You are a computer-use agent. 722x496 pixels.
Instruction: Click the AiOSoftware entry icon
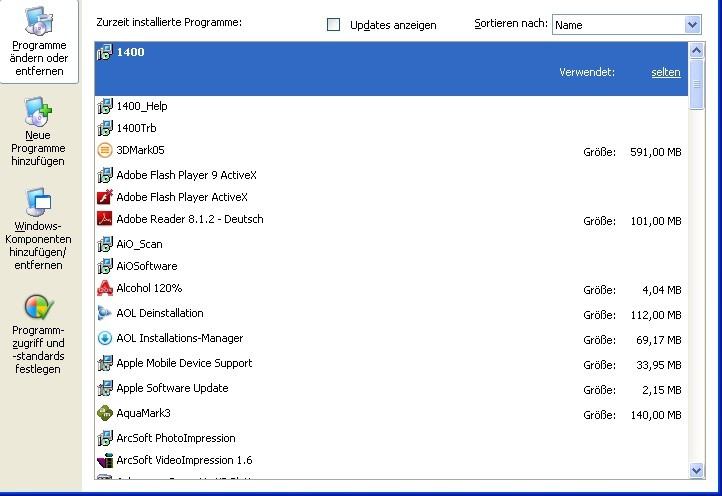pos(105,266)
